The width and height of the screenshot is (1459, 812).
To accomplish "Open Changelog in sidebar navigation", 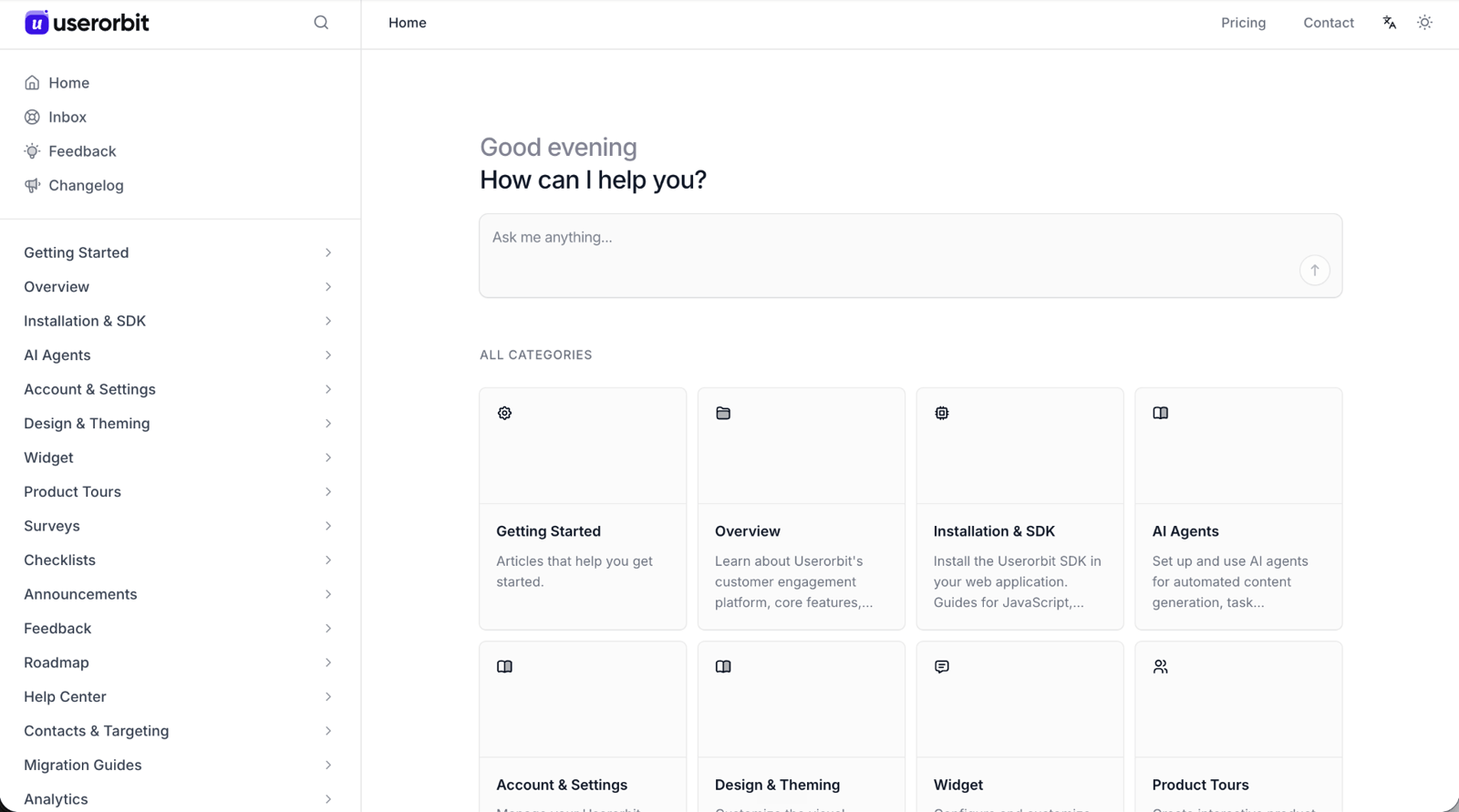I will 86,186.
